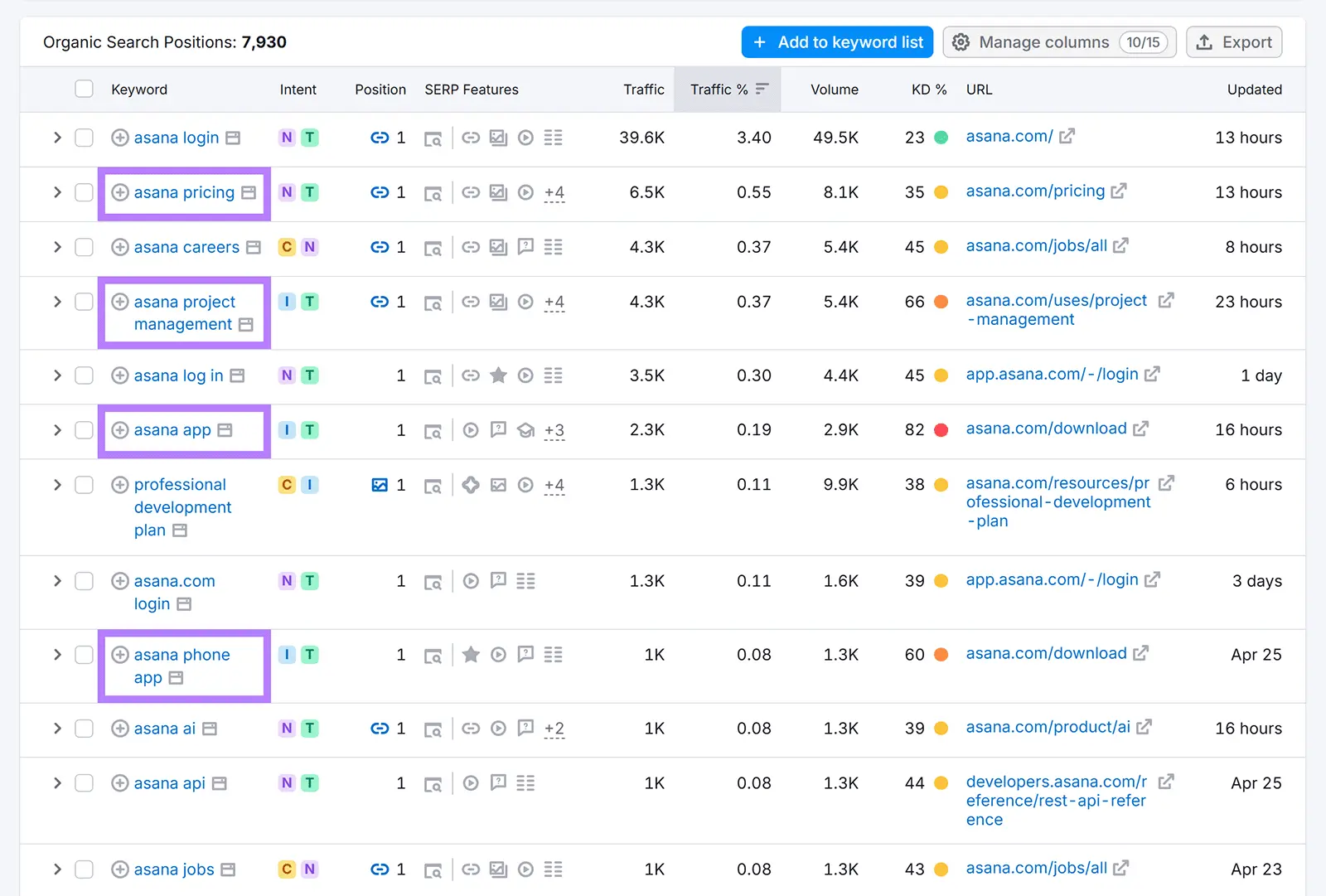This screenshot has width=1326, height=896.
Task: Open the external link icon for asana.com/pricing
Action: (x=1120, y=191)
